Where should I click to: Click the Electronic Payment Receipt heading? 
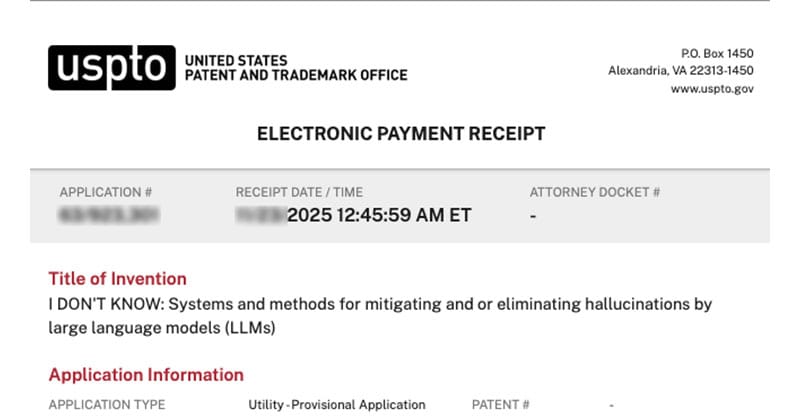point(401,134)
